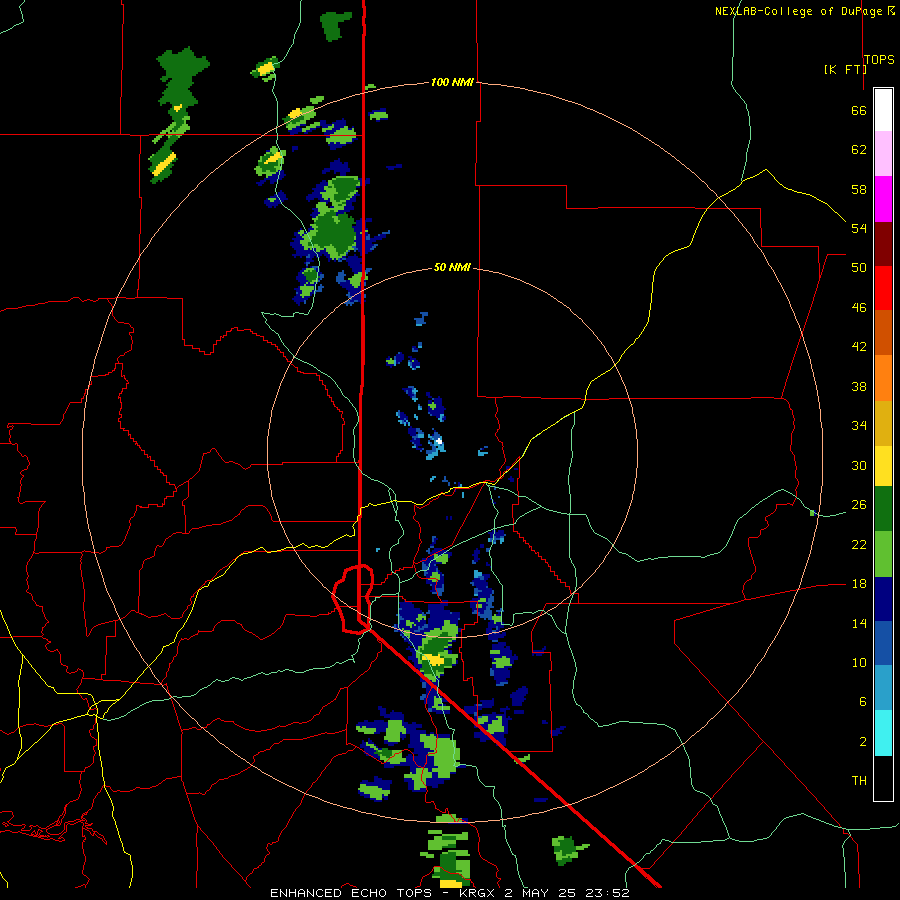Viewport: 900px width, 900px height.
Task: Click the black TH threshold legend swatch
Action: [883, 778]
